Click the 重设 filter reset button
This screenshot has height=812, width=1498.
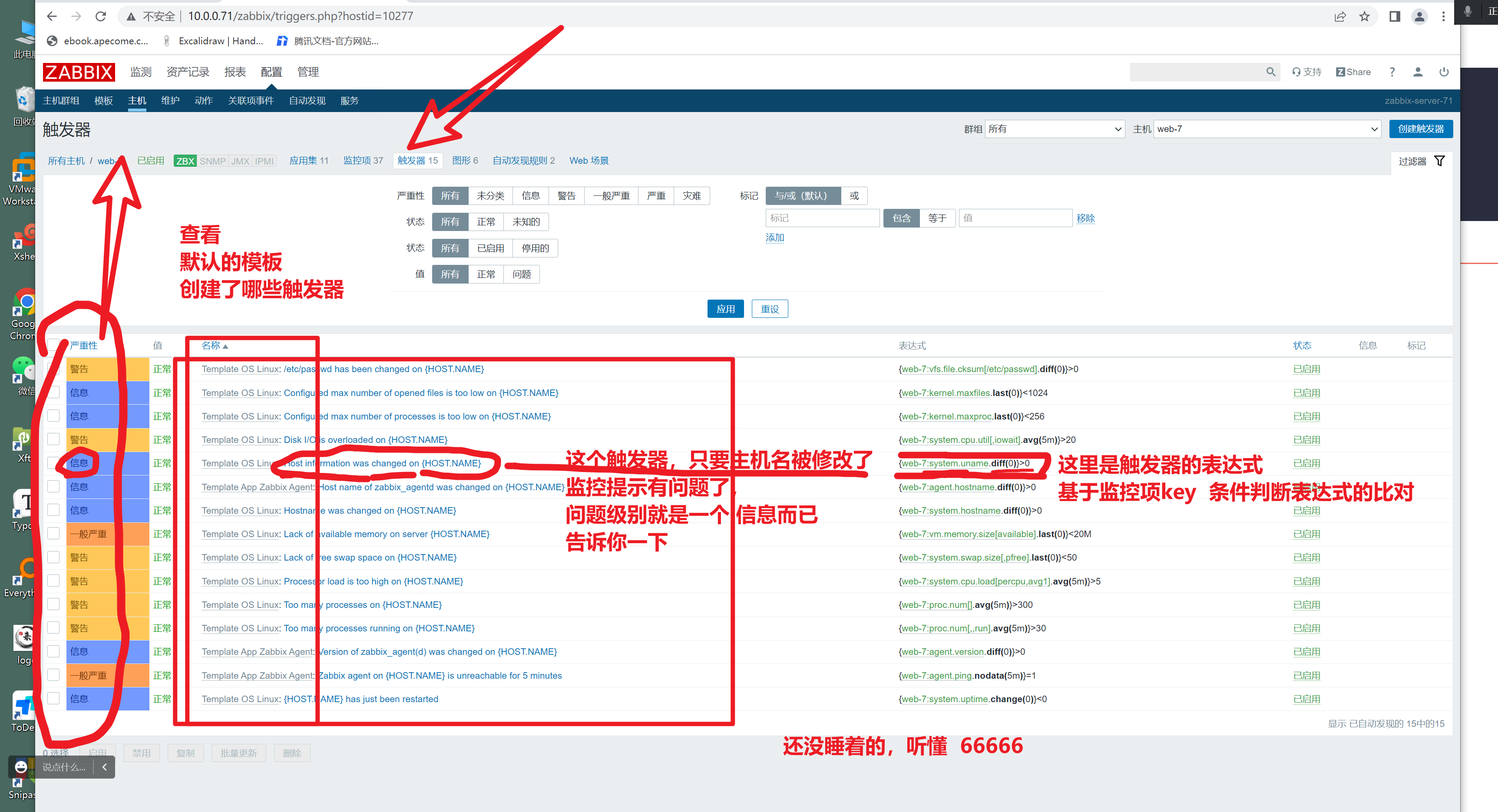point(769,309)
